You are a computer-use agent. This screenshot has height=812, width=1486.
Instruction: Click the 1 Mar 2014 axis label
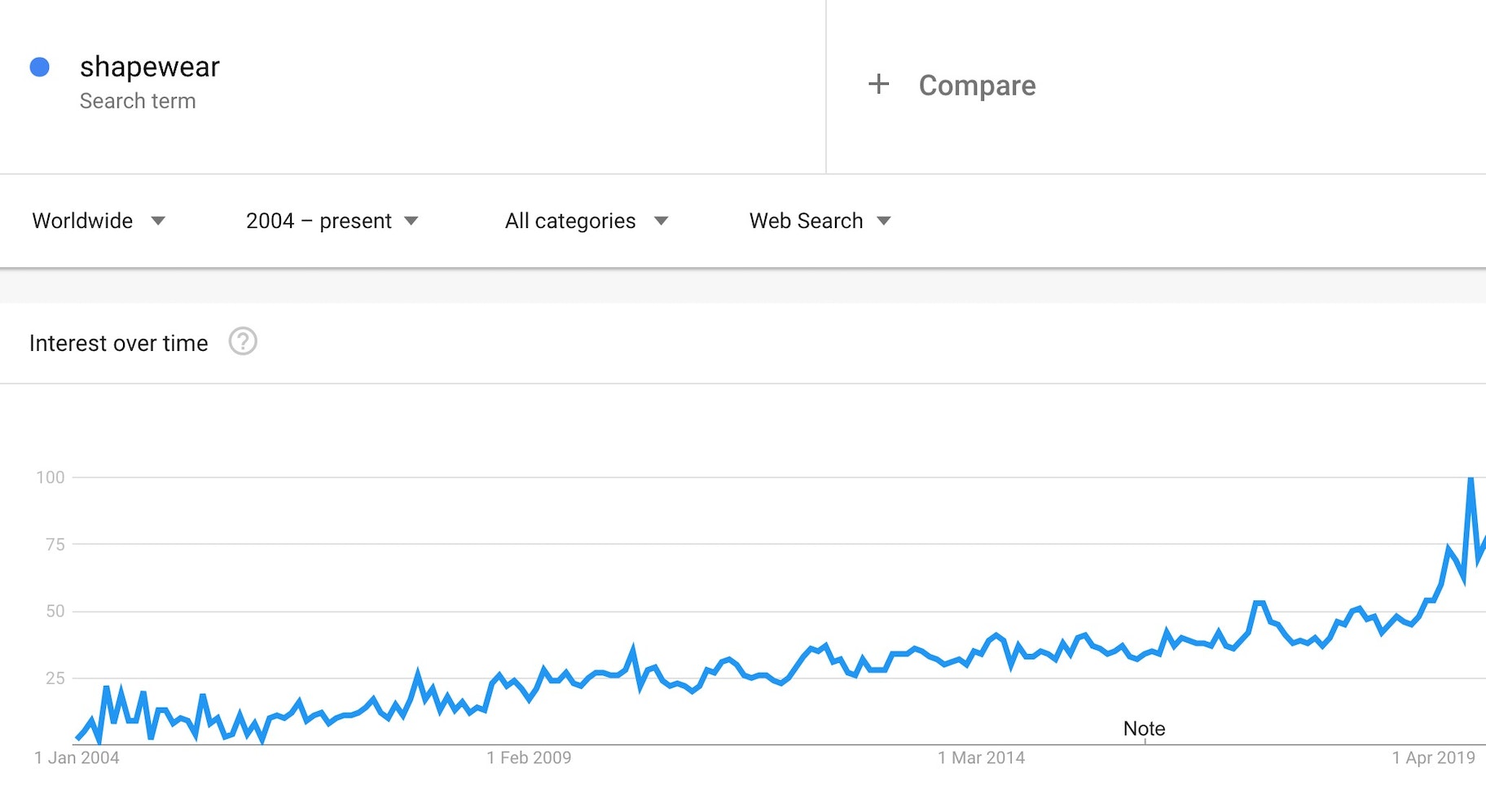(981, 757)
